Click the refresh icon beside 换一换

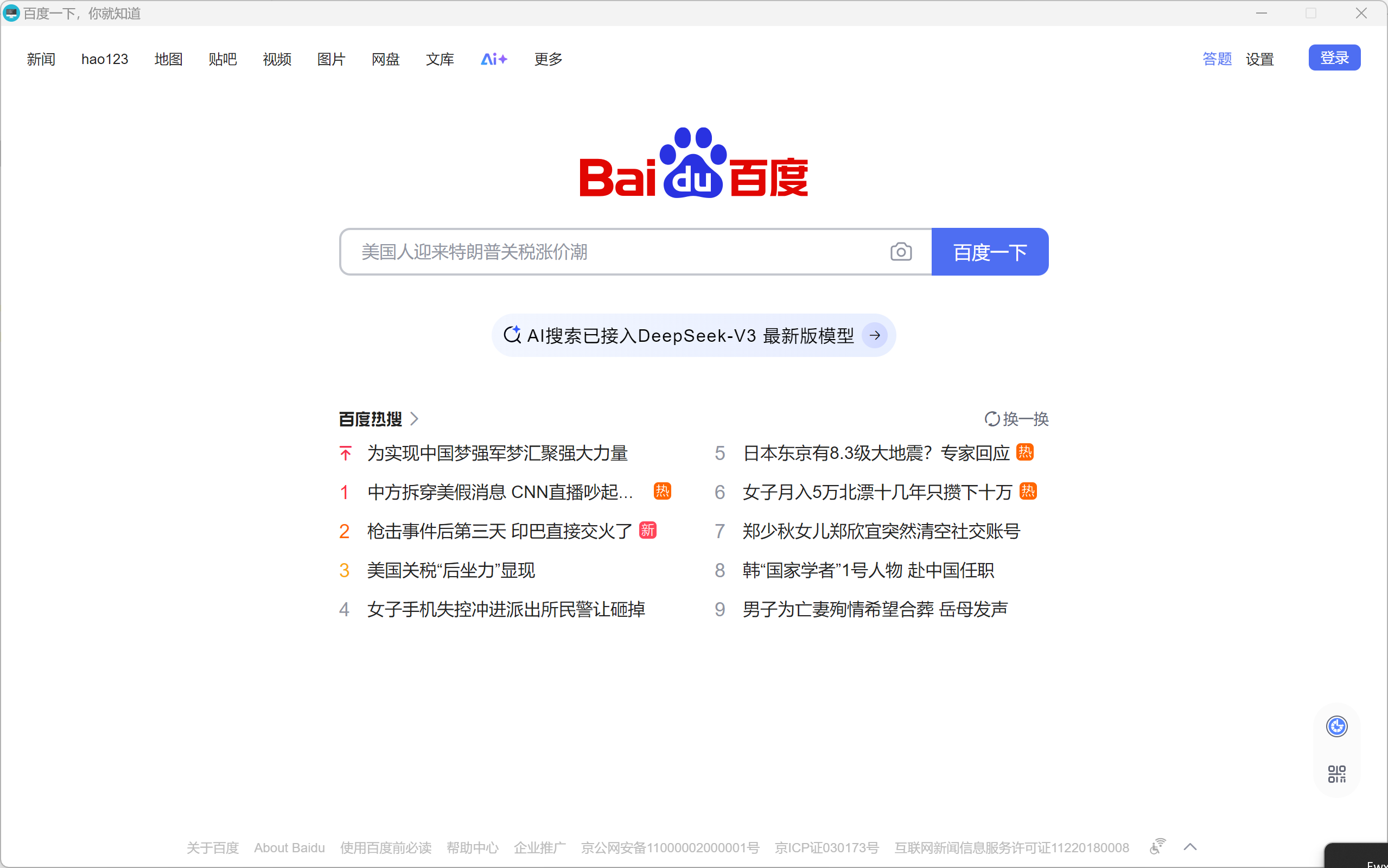(991, 419)
